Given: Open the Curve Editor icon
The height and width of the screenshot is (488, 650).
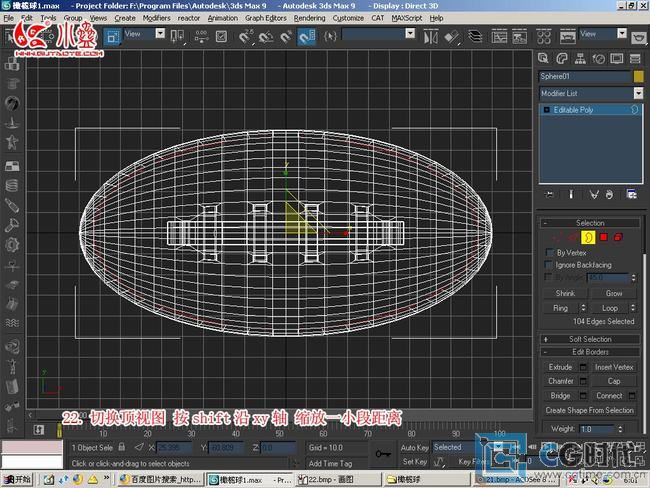Looking at the screenshot, I should (499, 37).
